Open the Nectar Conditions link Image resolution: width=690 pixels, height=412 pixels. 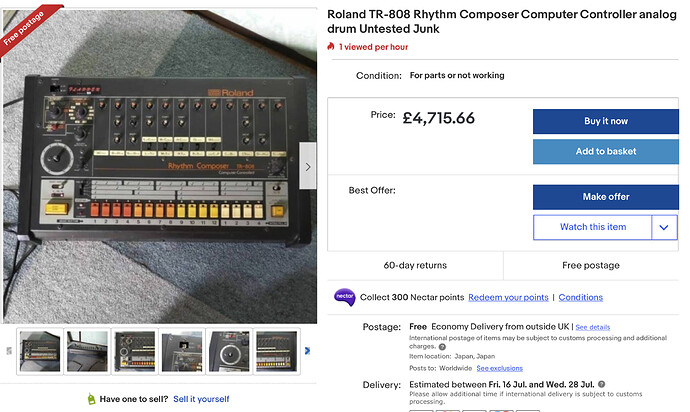(x=580, y=297)
